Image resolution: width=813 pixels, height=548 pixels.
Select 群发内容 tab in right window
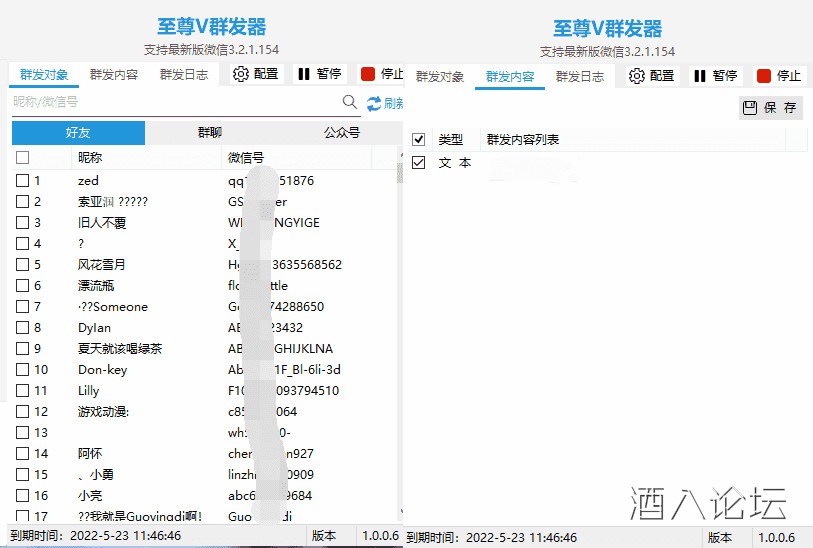pyautogui.click(x=510, y=77)
